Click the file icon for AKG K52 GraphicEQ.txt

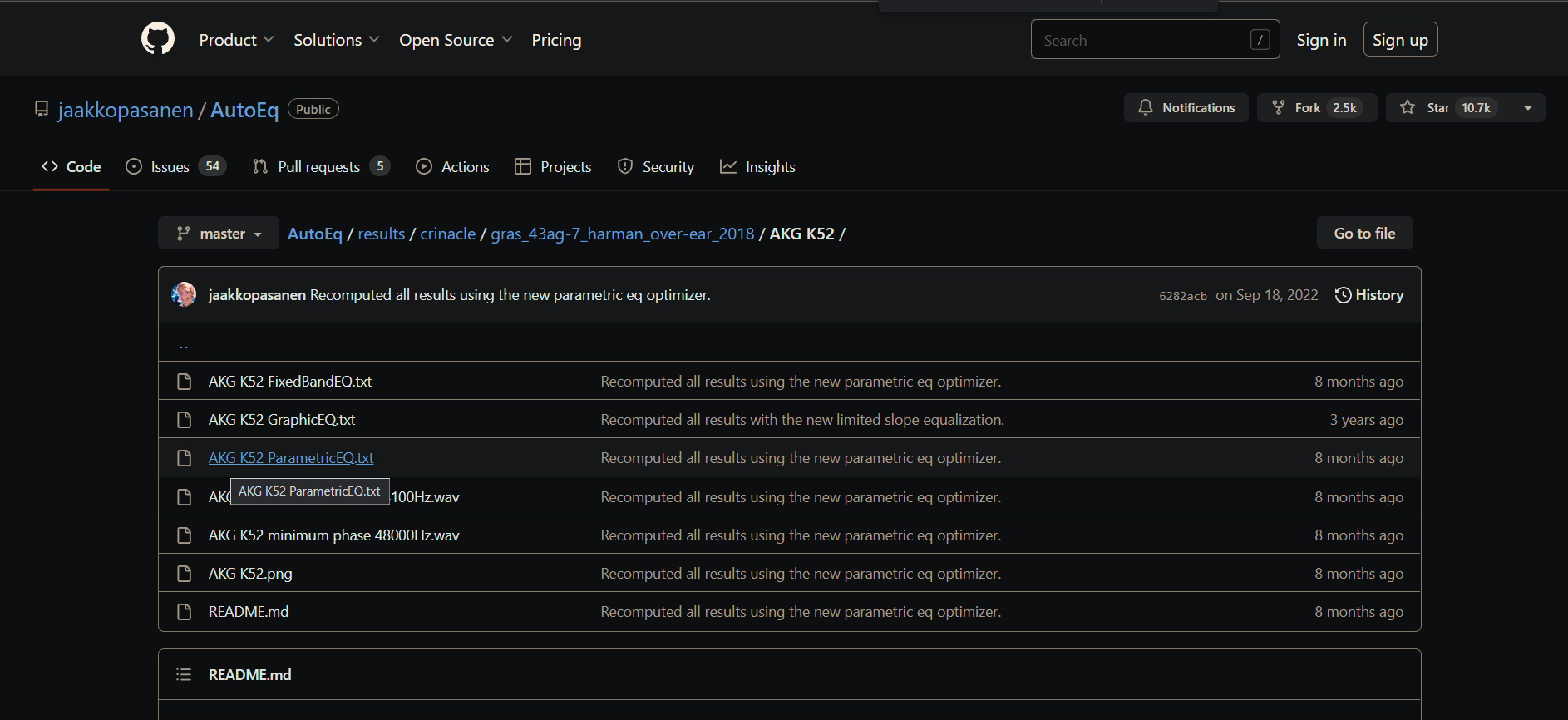point(185,420)
